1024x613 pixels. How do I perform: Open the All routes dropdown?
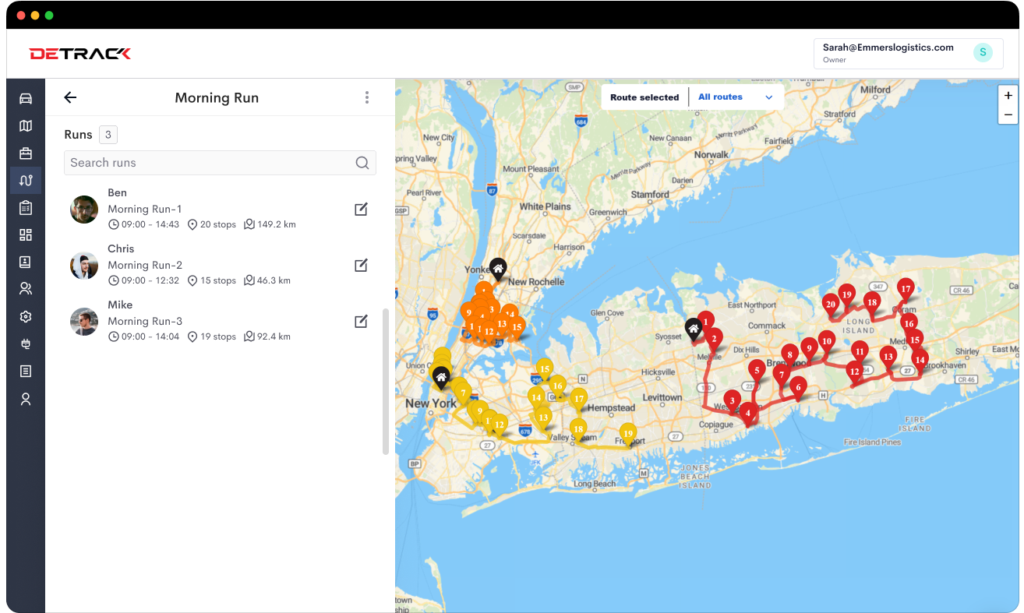pyautogui.click(x=734, y=97)
